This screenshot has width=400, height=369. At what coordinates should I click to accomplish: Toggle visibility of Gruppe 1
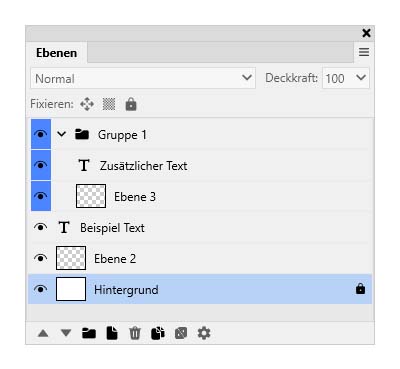point(41,134)
